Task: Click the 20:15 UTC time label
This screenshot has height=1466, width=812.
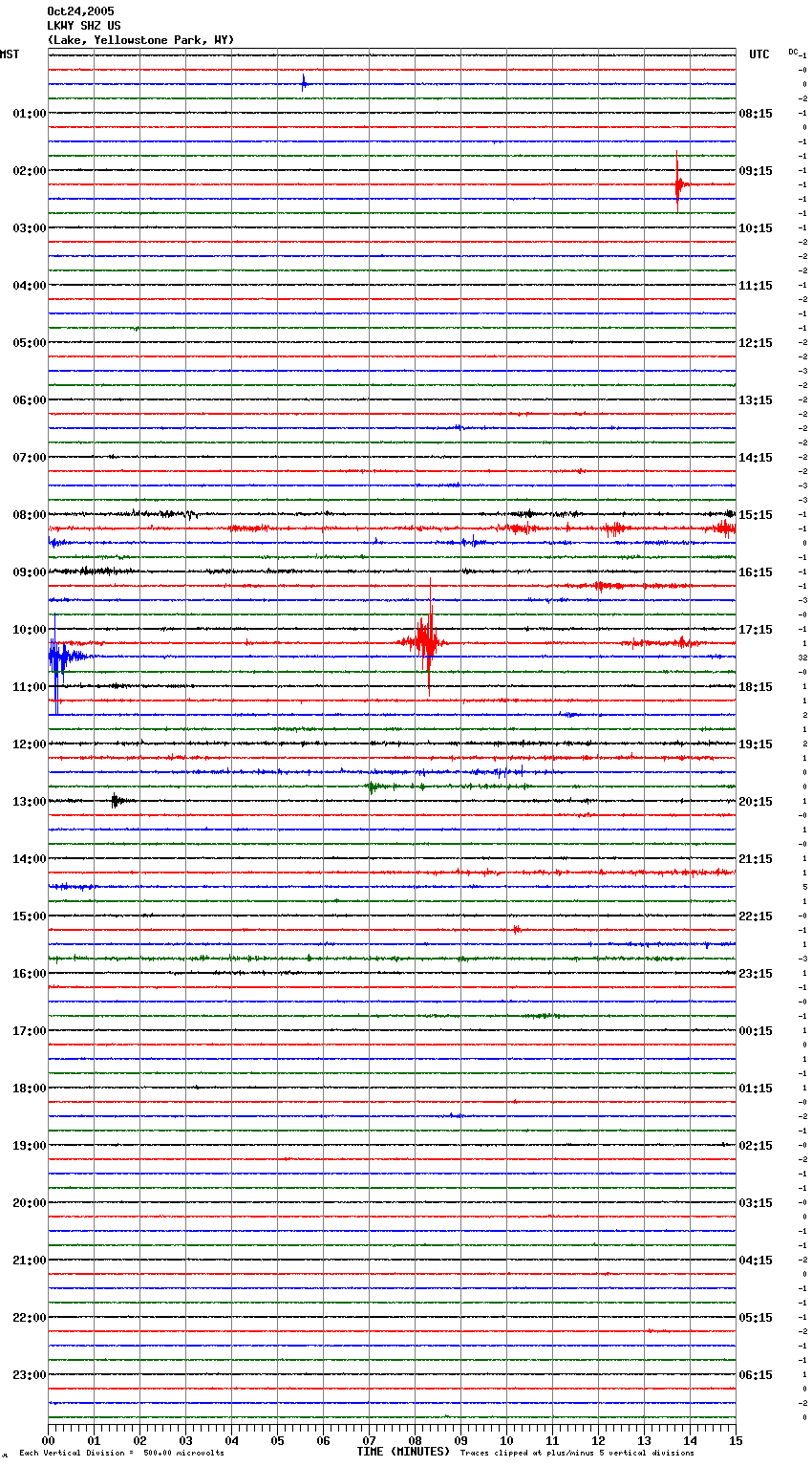Action: 756,802
